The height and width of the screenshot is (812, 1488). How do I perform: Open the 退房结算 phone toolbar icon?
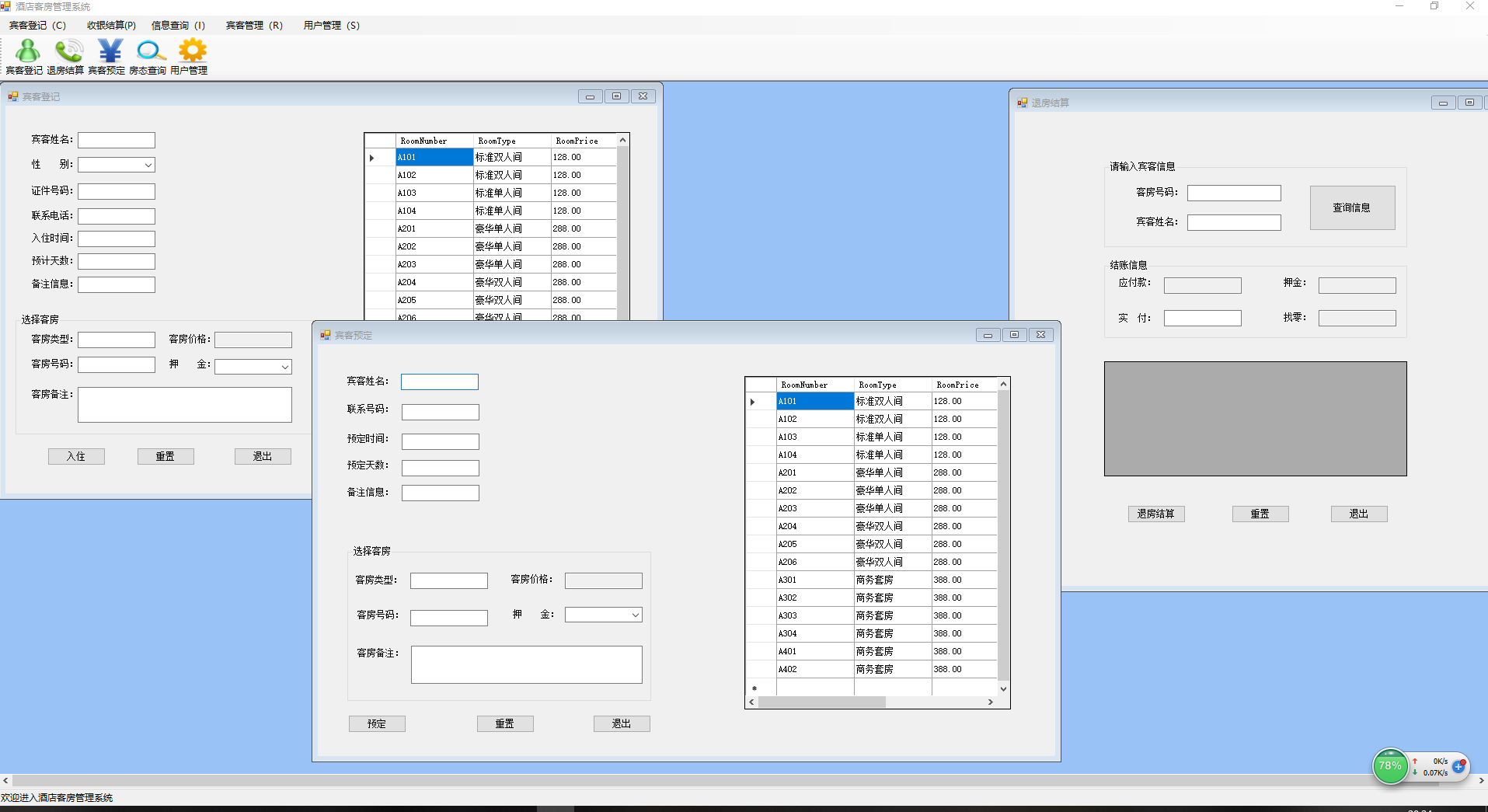pyautogui.click(x=66, y=57)
